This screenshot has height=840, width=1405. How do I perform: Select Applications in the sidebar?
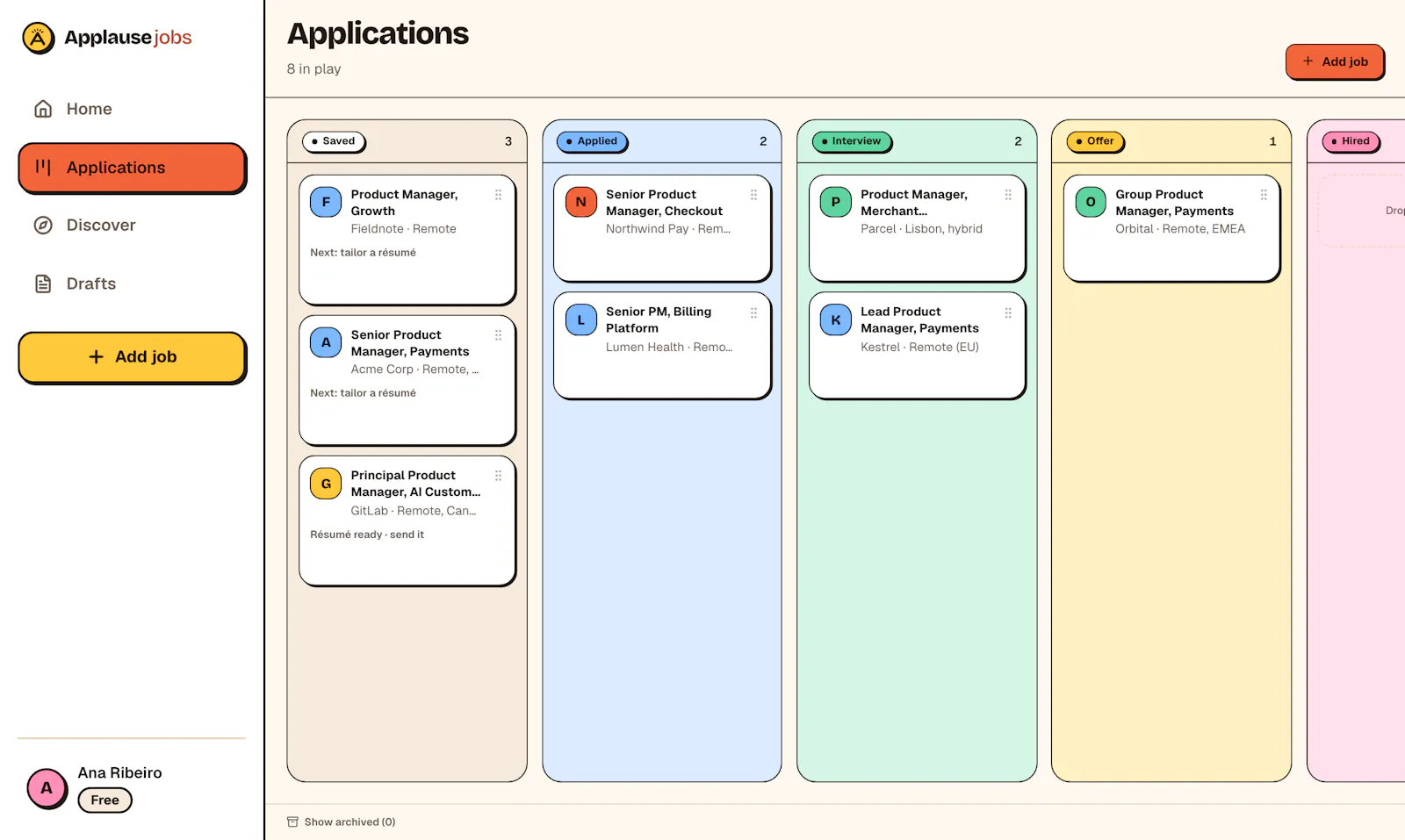point(132,168)
